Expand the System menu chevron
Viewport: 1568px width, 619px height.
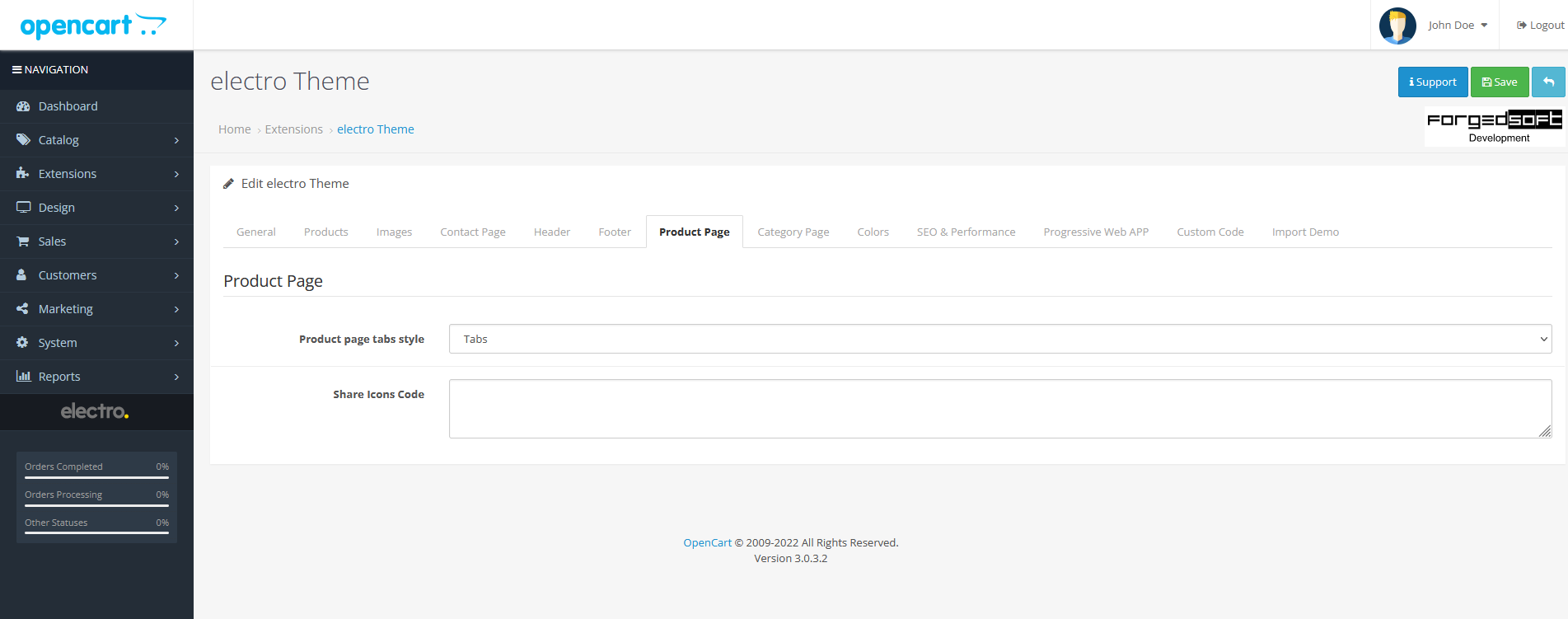tap(176, 344)
